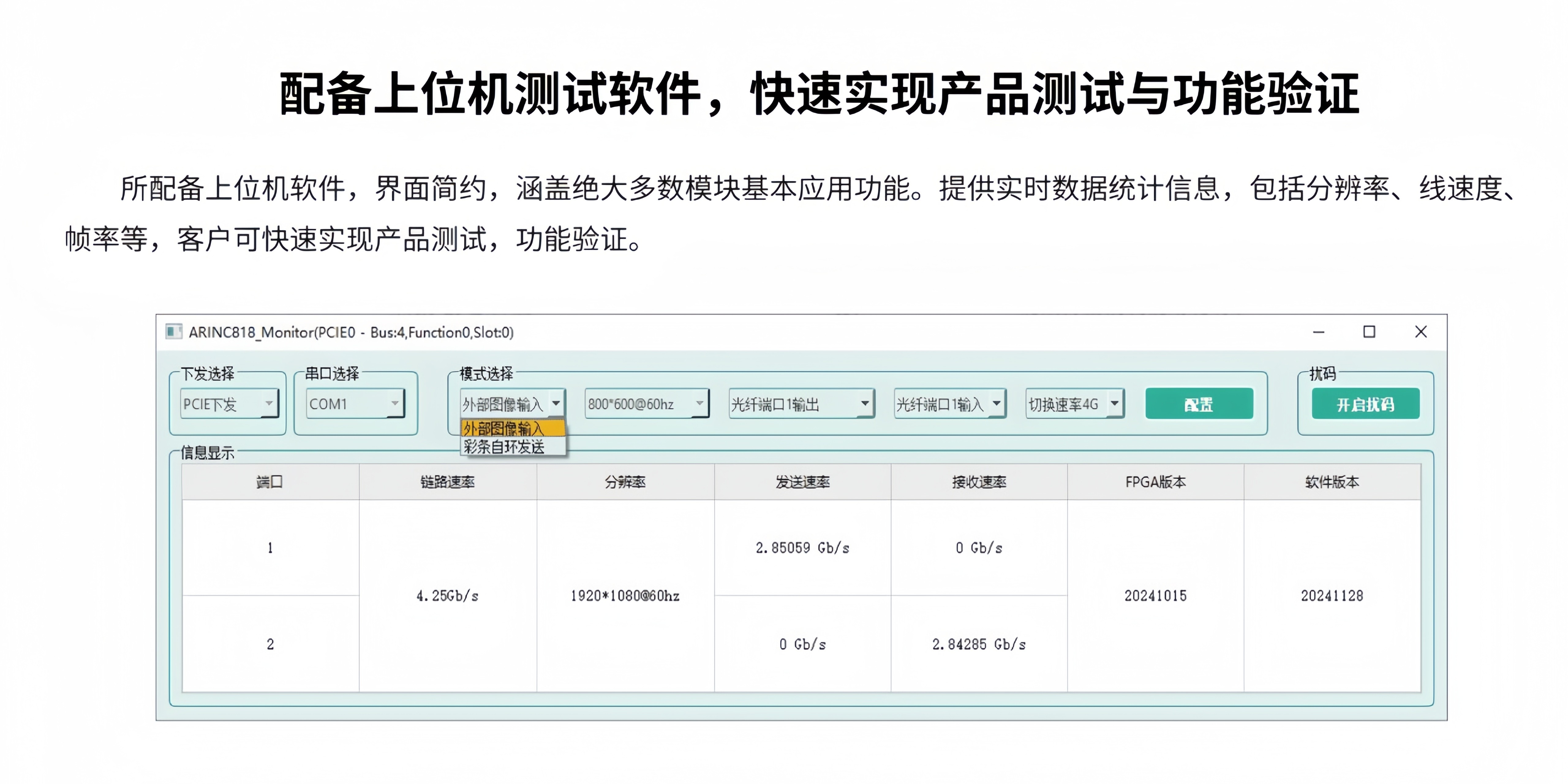This screenshot has height=784, width=1568.
Task: Close the ARINC818_Monitor window
Action: pyautogui.click(x=1421, y=332)
